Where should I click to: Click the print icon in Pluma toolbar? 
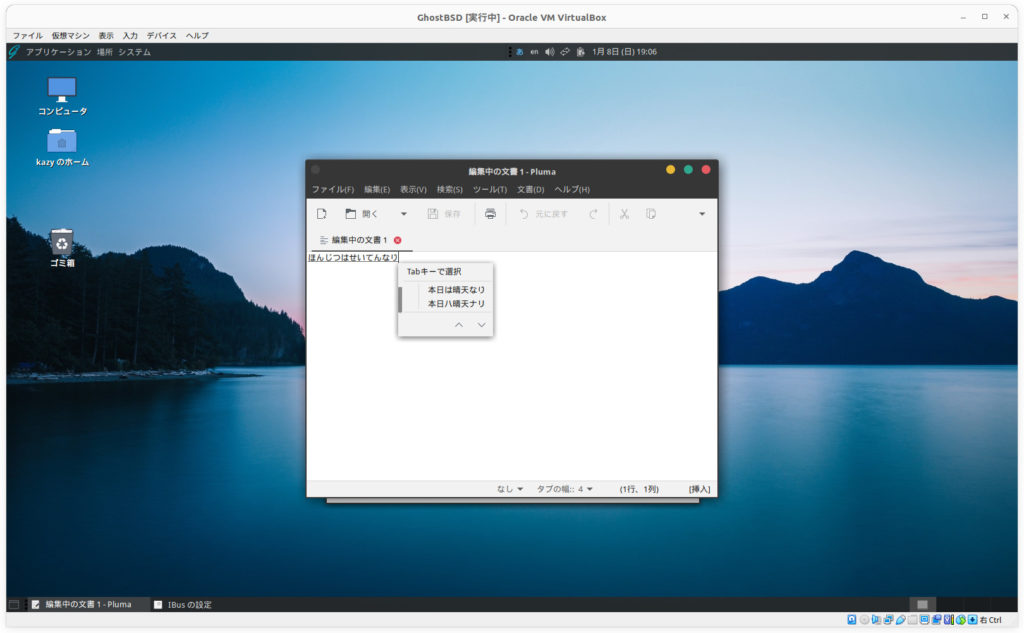click(x=490, y=214)
